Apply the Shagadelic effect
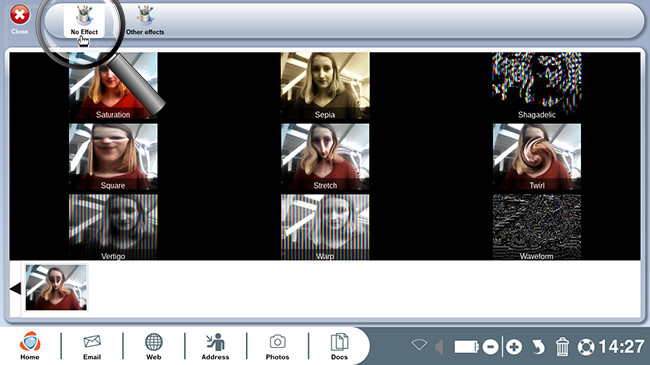The width and height of the screenshot is (650, 365). click(537, 86)
